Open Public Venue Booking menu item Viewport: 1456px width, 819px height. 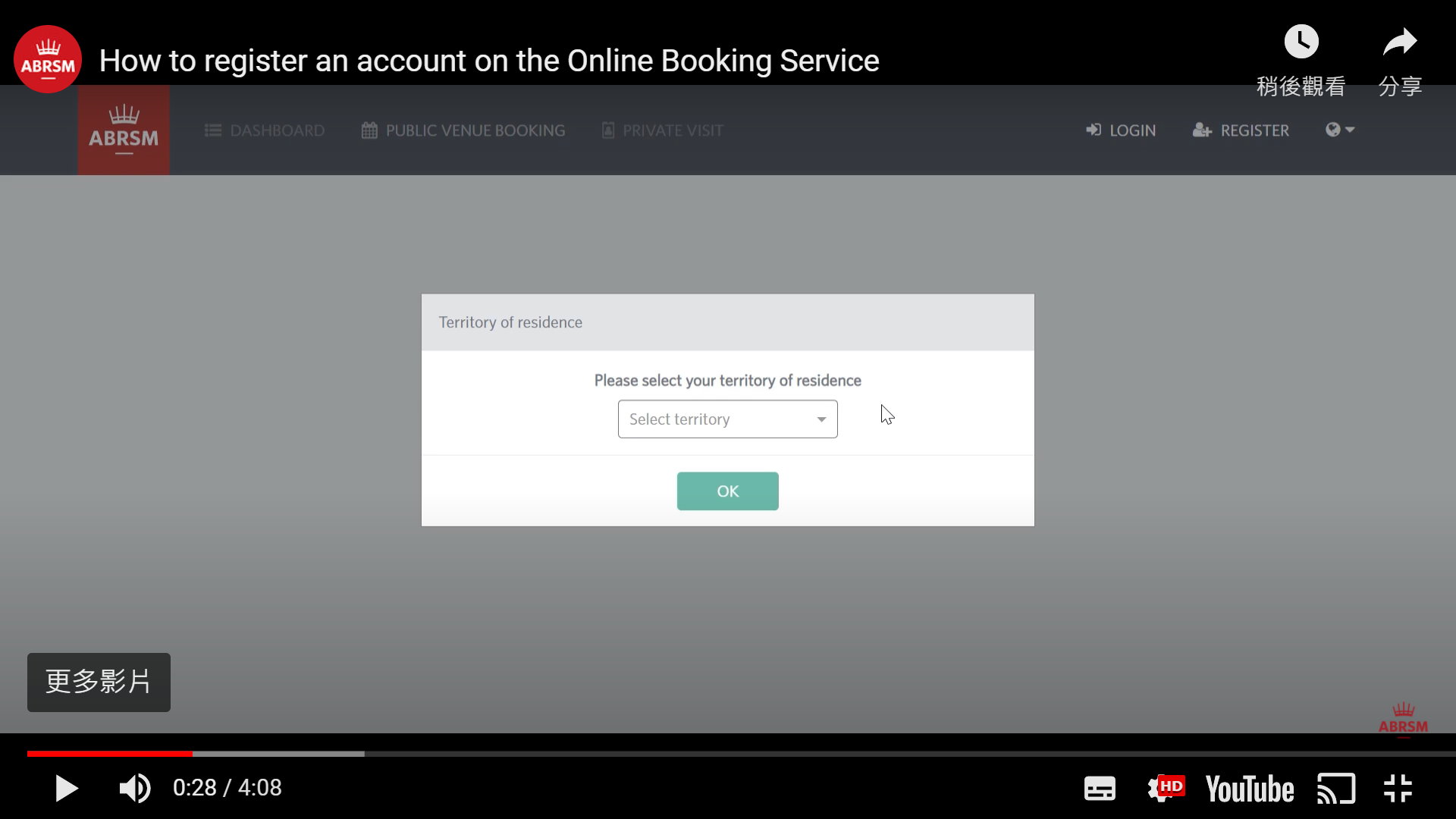coord(463,130)
